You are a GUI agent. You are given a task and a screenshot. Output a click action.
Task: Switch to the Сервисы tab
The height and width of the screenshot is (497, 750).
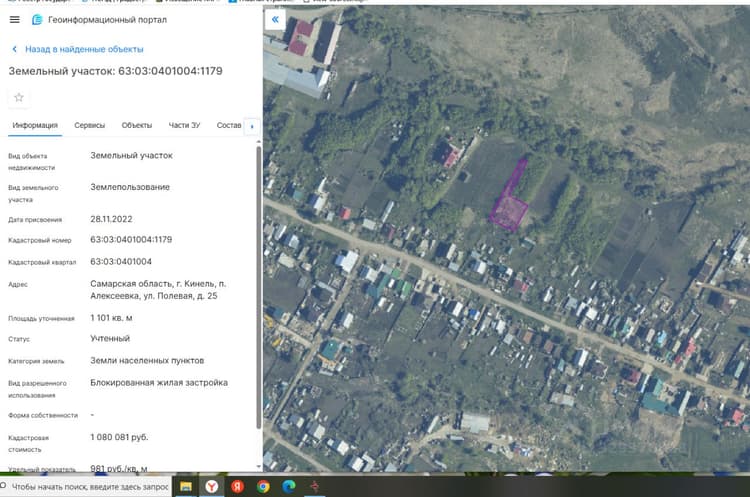click(x=89, y=125)
